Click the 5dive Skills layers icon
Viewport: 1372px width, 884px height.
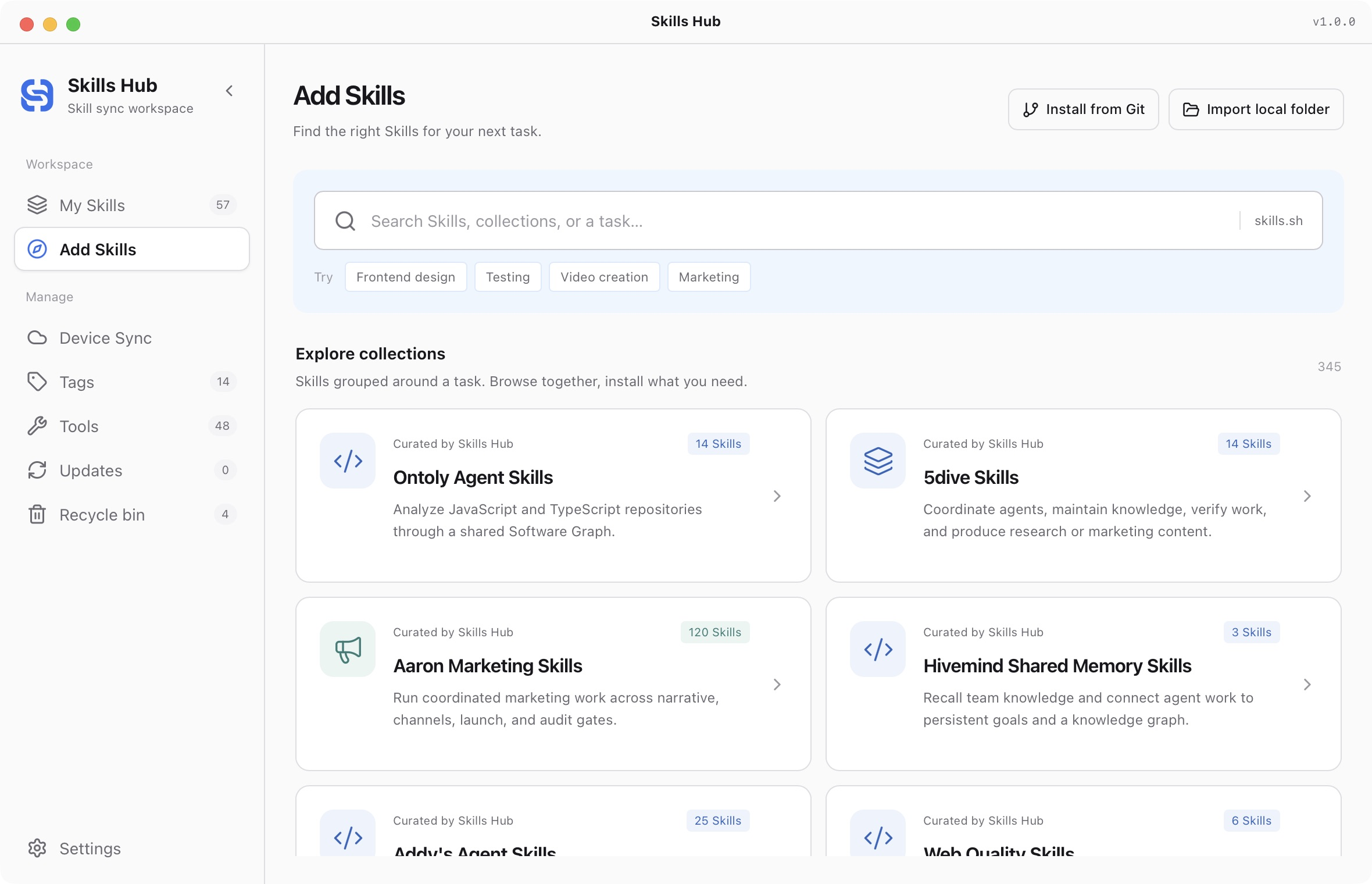click(x=878, y=461)
